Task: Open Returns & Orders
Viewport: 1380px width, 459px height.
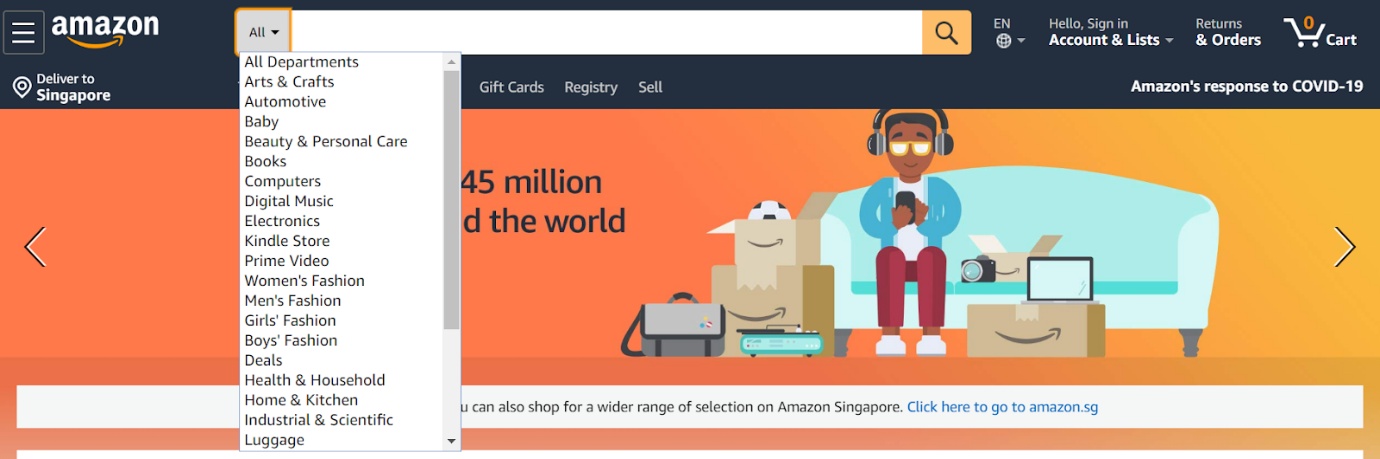Action: [x=1228, y=32]
